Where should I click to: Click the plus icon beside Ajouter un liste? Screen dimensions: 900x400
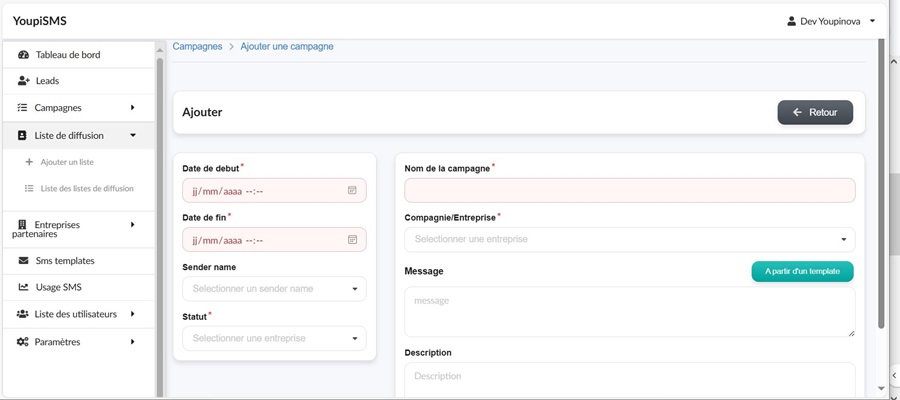click(29, 162)
